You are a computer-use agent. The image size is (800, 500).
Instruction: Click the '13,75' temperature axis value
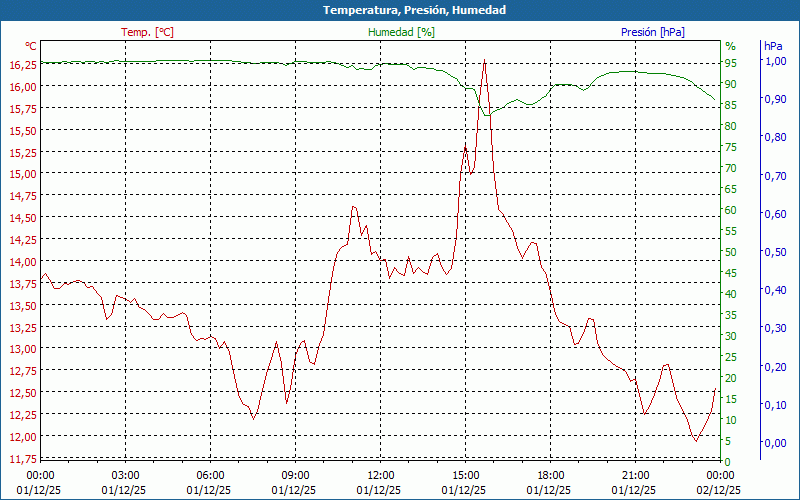point(23,284)
